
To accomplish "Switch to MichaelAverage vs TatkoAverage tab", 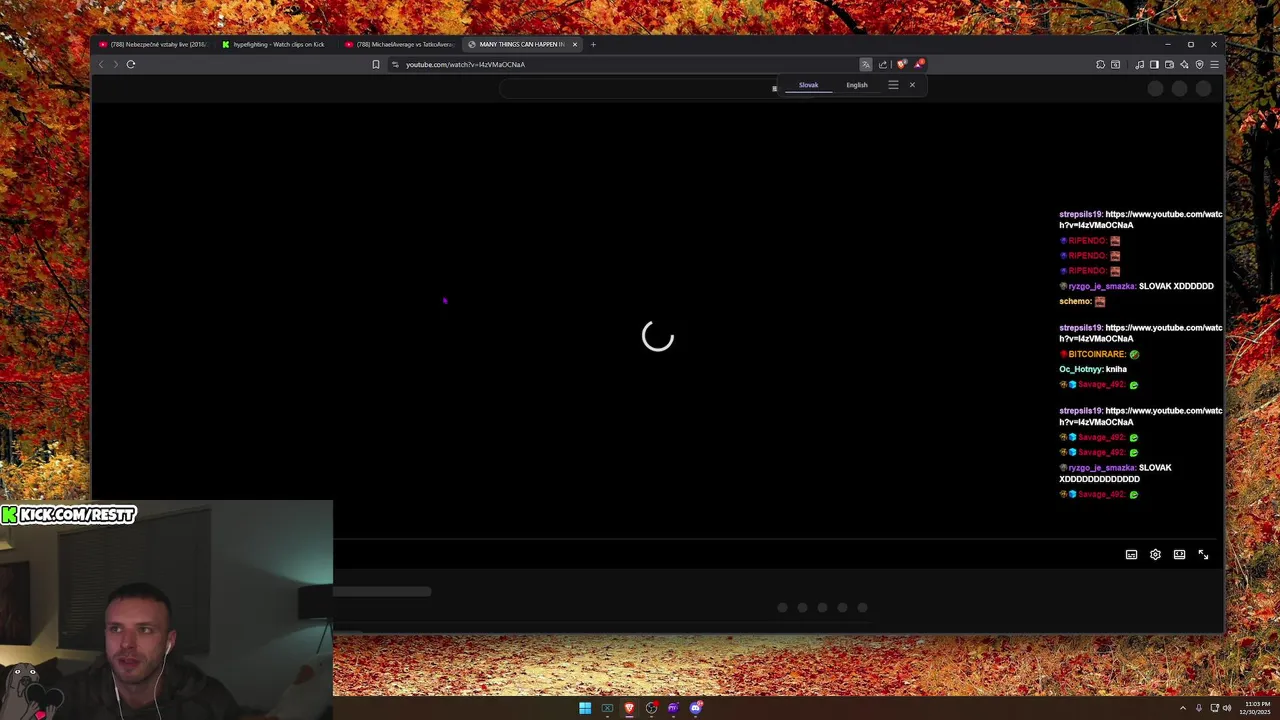I will [x=398, y=44].
